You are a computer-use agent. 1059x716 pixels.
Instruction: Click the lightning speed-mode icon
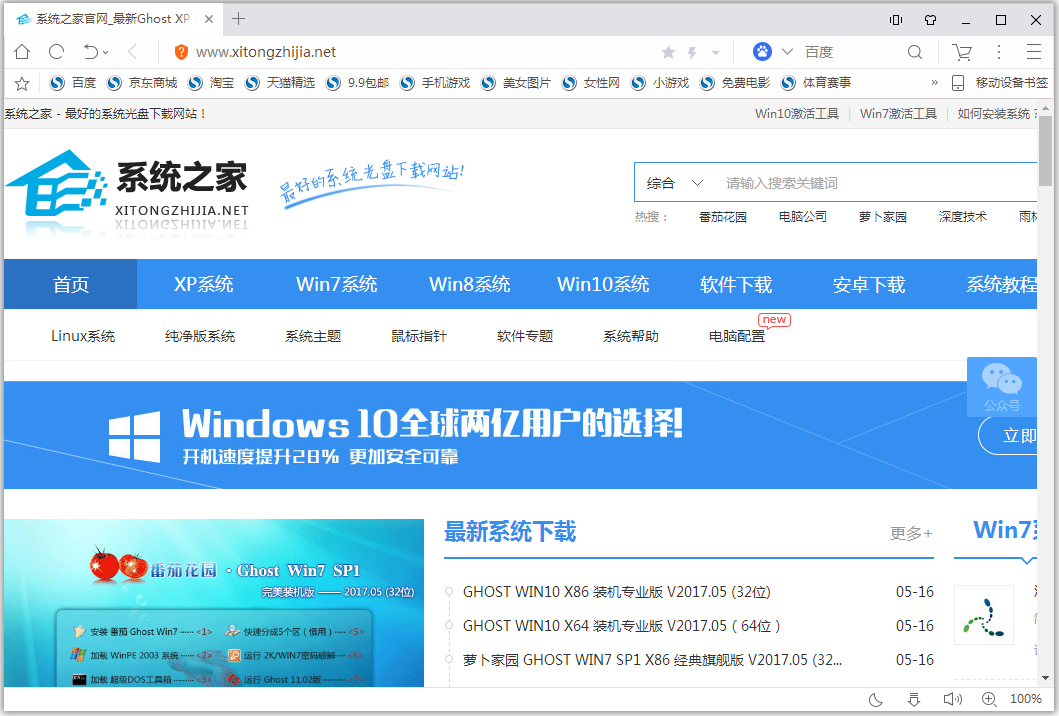pyautogui.click(x=692, y=52)
